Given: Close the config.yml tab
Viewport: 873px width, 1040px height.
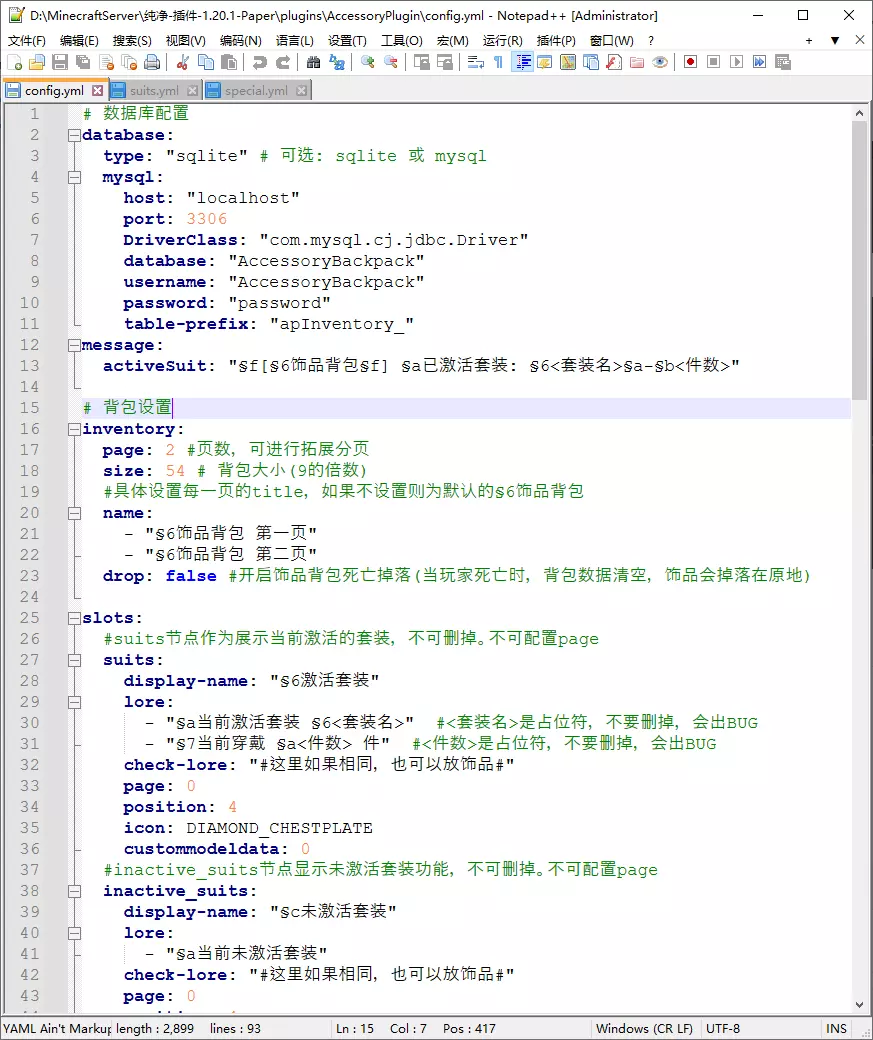Looking at the screenshot, I should (x=98, y=90).
